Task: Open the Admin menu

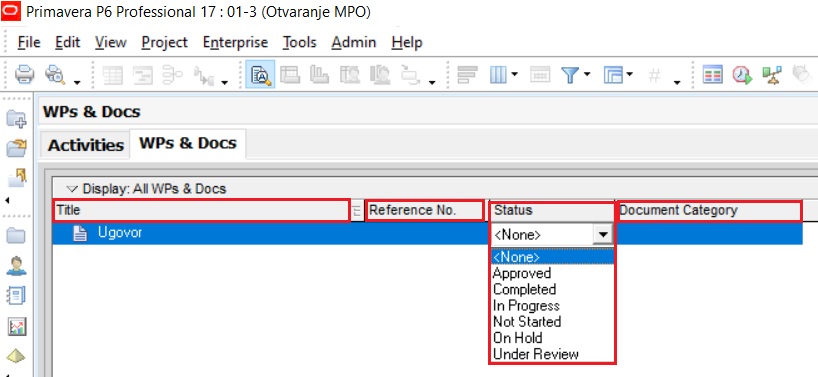Action: point(354,42)
